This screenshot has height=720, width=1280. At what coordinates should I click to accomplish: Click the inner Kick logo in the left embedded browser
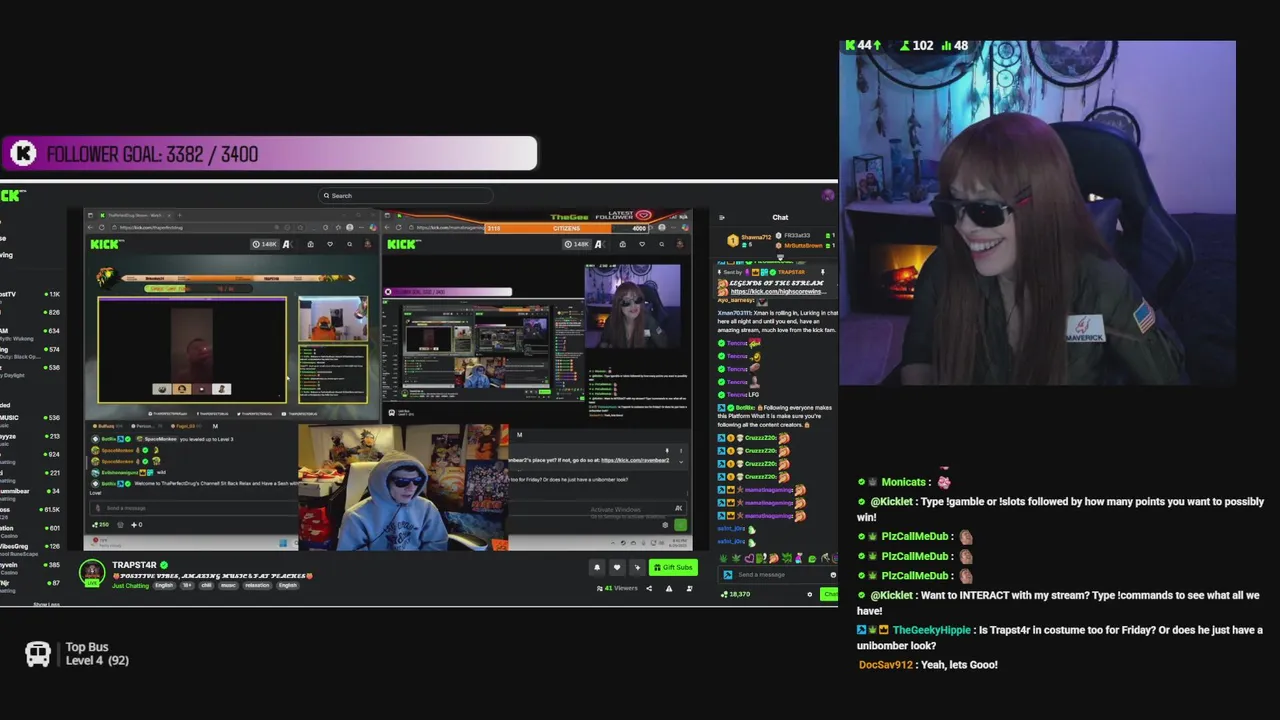(x=106, y=244)
